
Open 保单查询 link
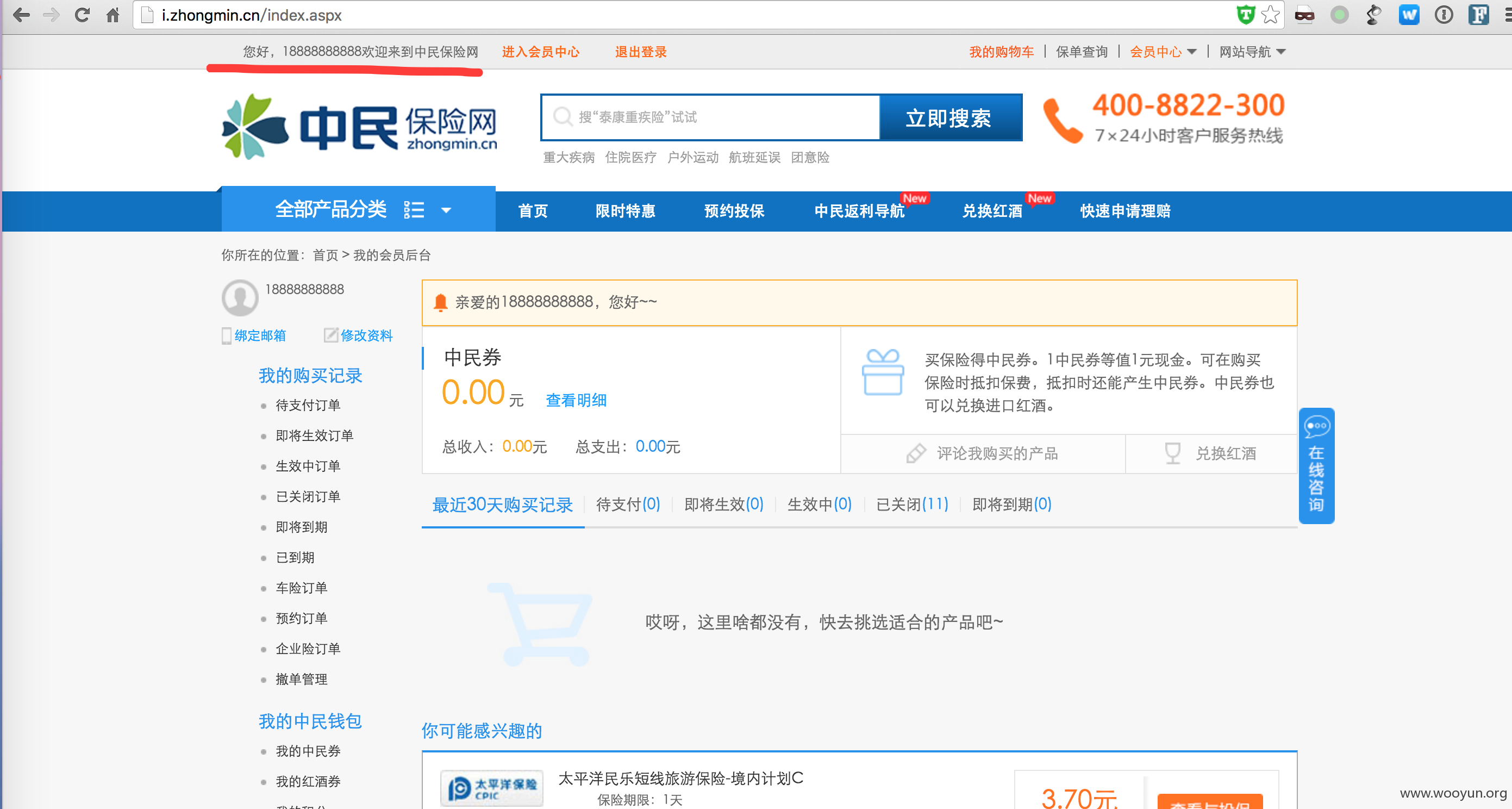[1082, 52]
